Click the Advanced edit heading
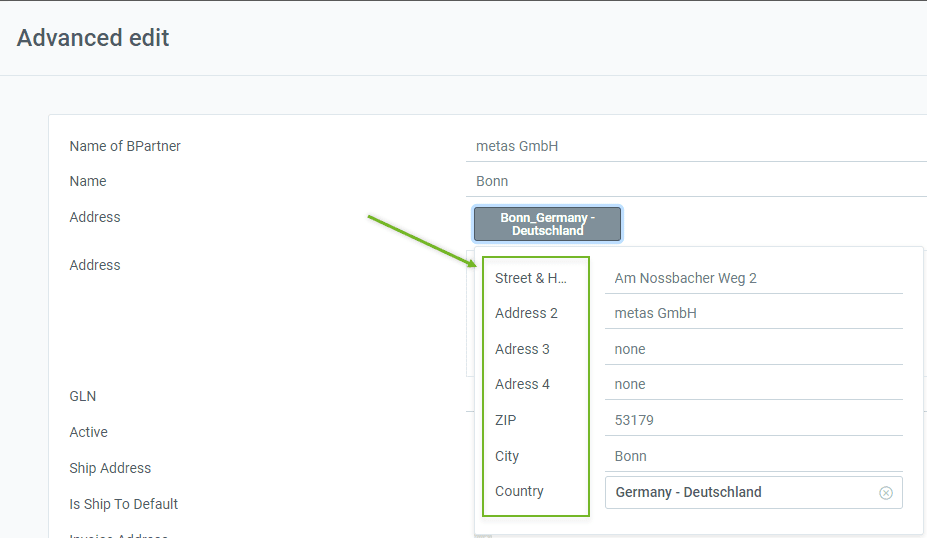The width and height of the screenshot is (927, 538). [93, 38]
